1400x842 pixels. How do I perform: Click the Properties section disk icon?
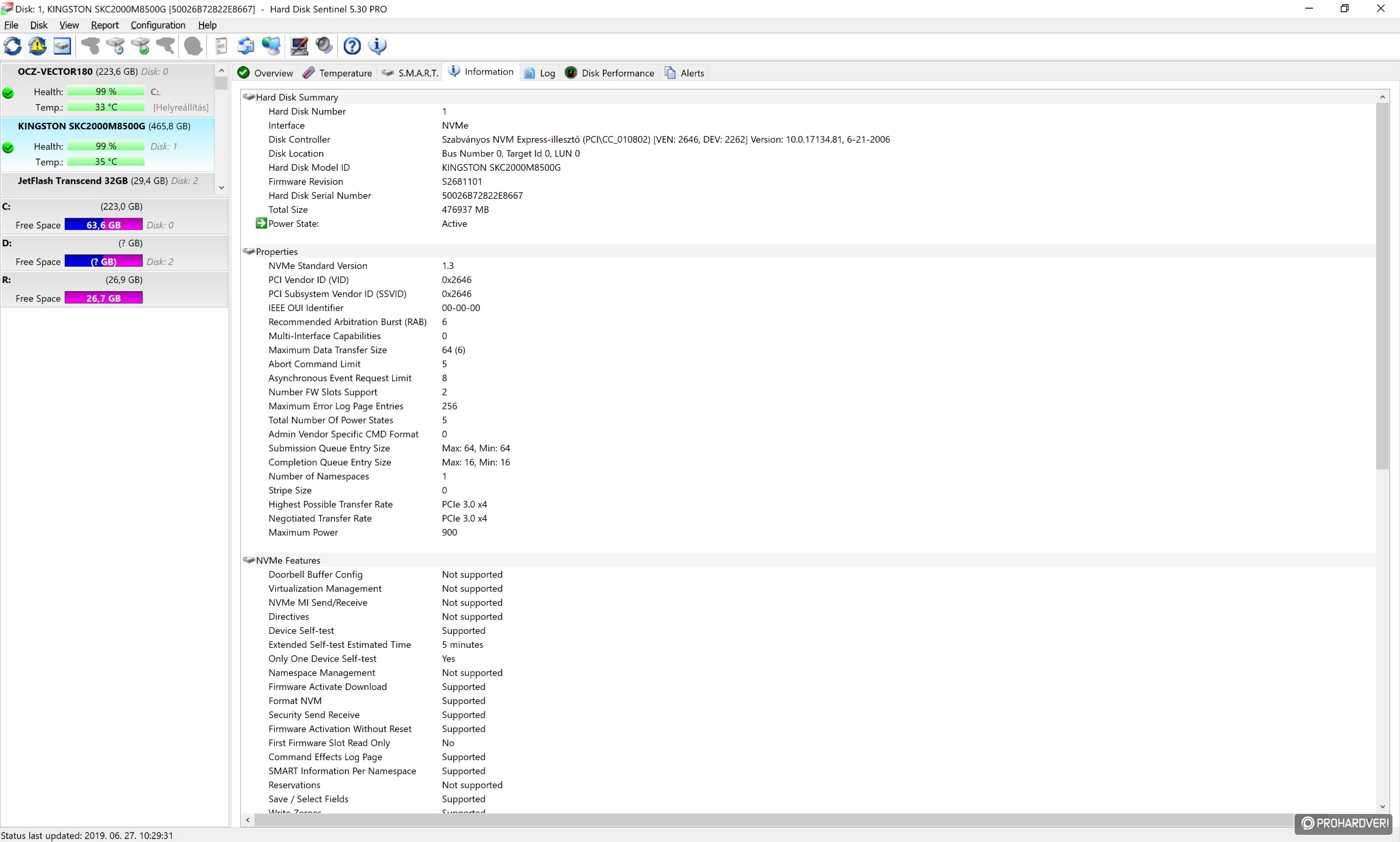click(x=249, y=251)
